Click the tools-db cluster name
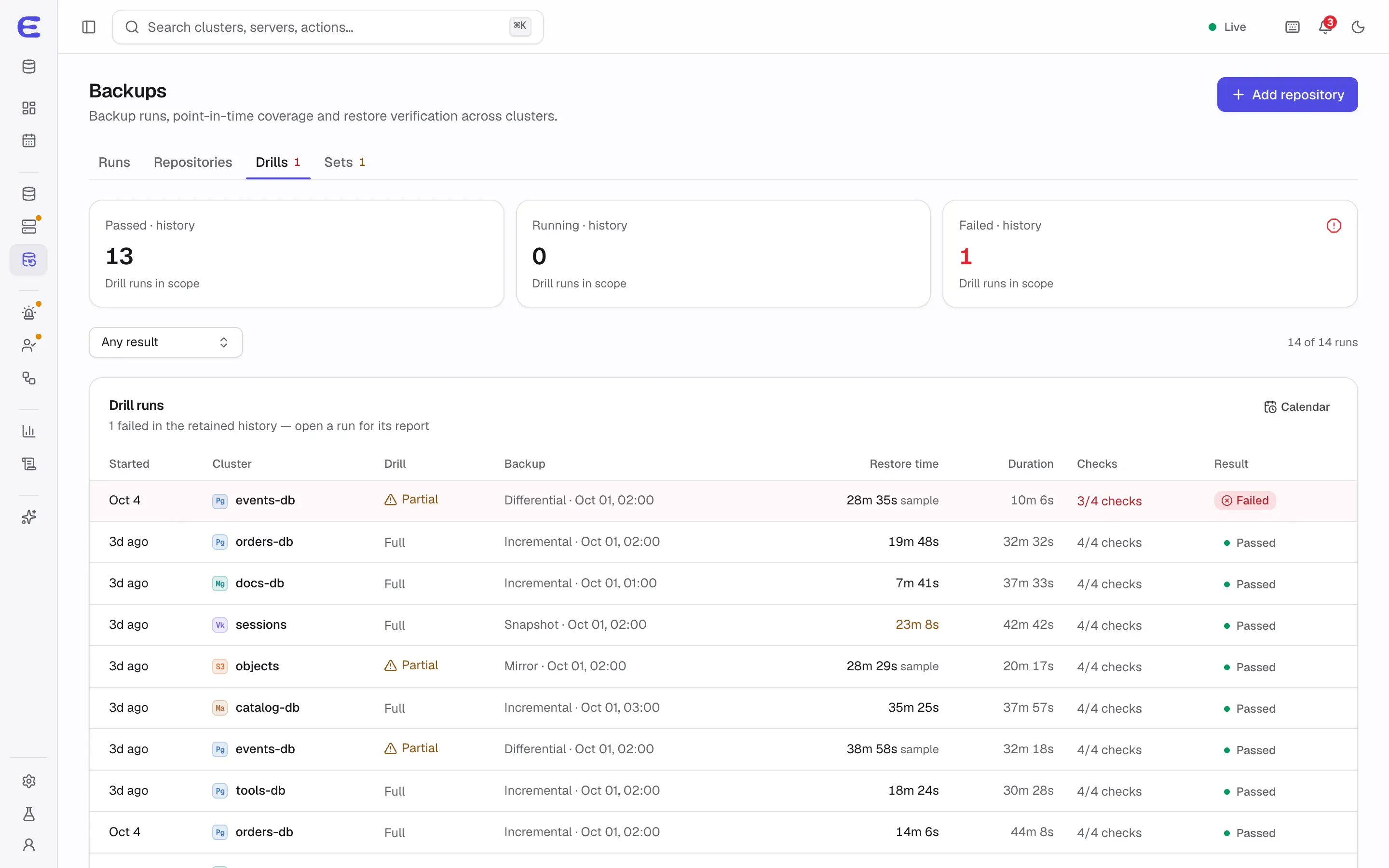 (x=260, y=790)
